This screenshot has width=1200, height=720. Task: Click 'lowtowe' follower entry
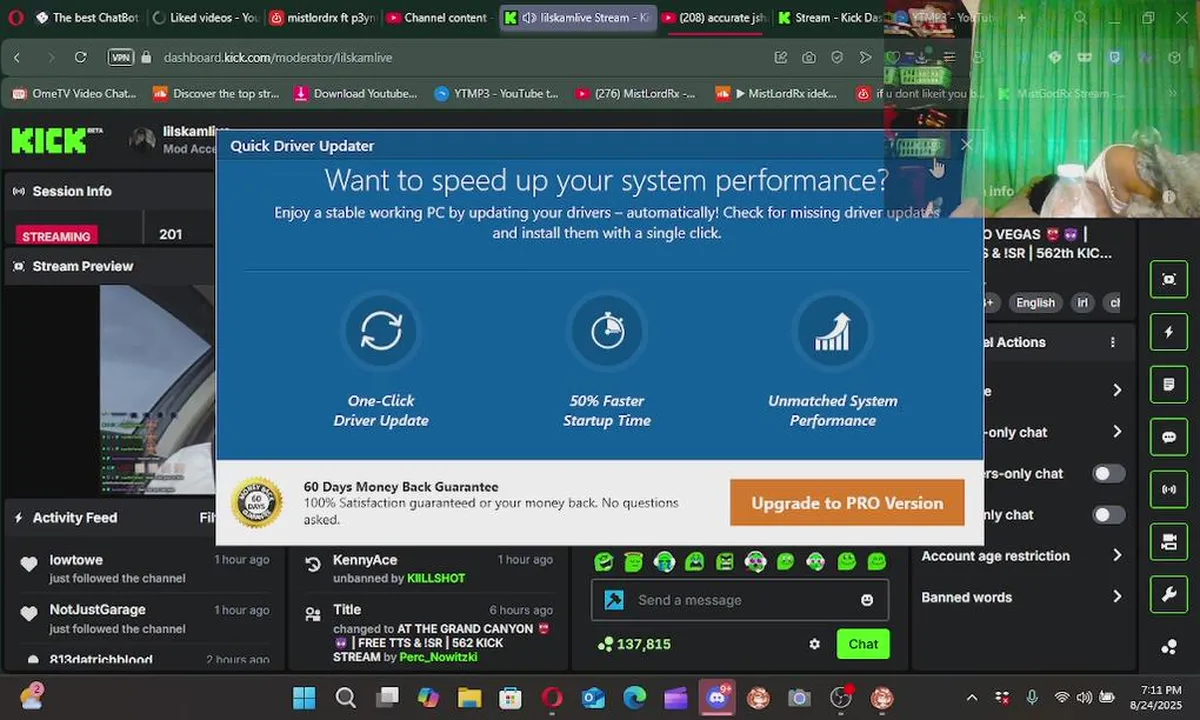143,568
